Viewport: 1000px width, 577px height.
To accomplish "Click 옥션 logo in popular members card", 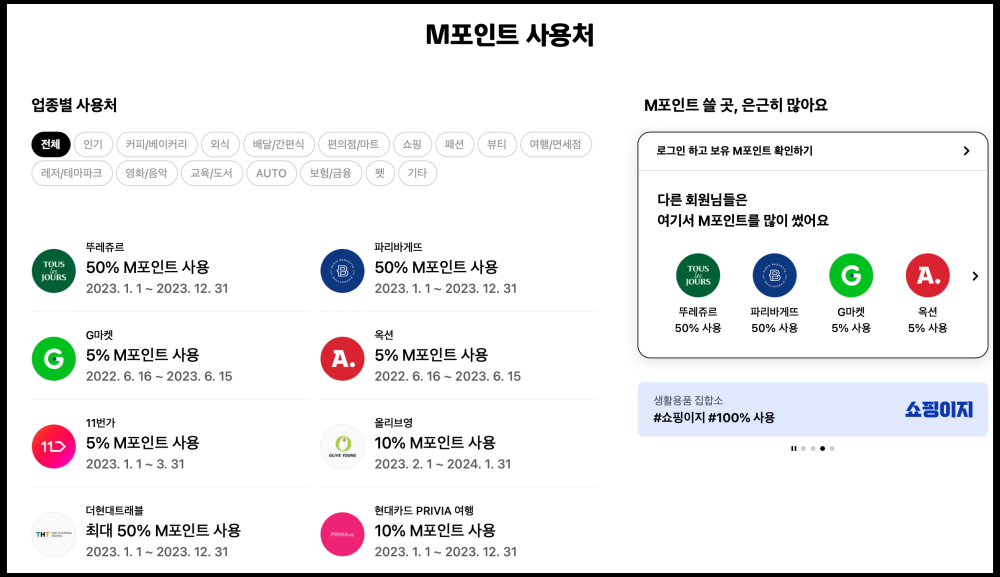I will (927, 275).
